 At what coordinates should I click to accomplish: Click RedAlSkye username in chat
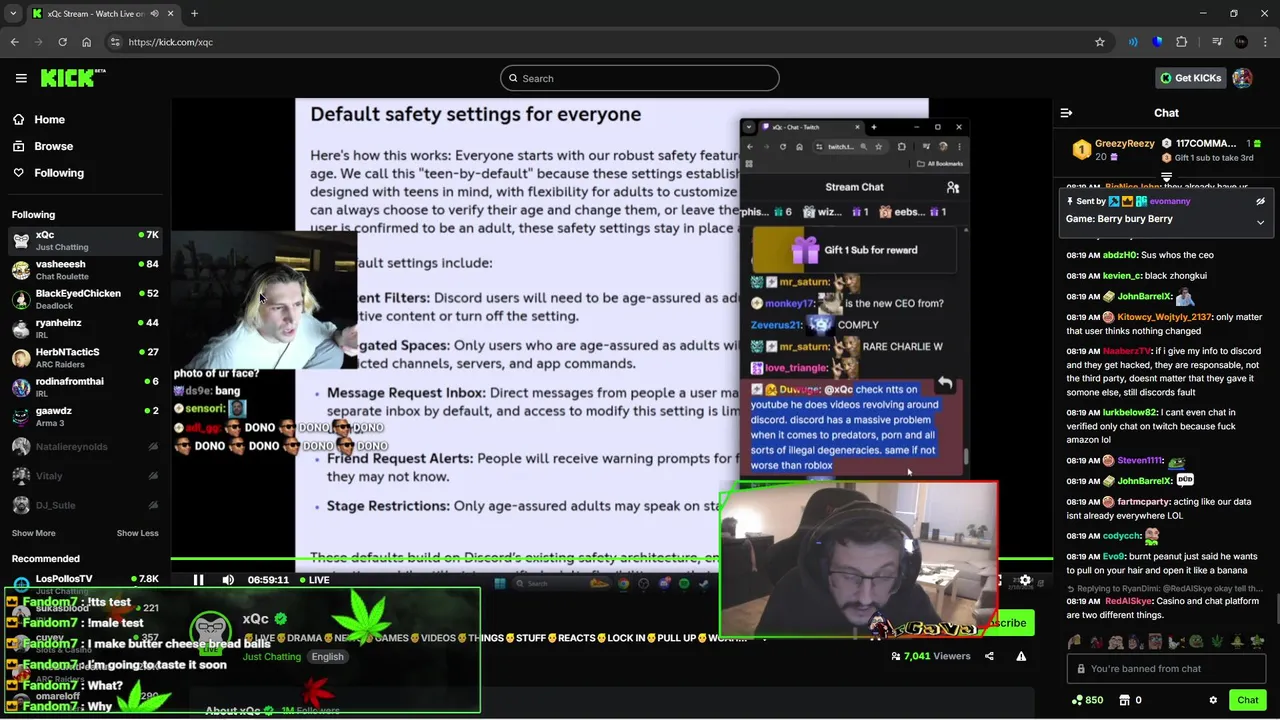[1128, 601]
